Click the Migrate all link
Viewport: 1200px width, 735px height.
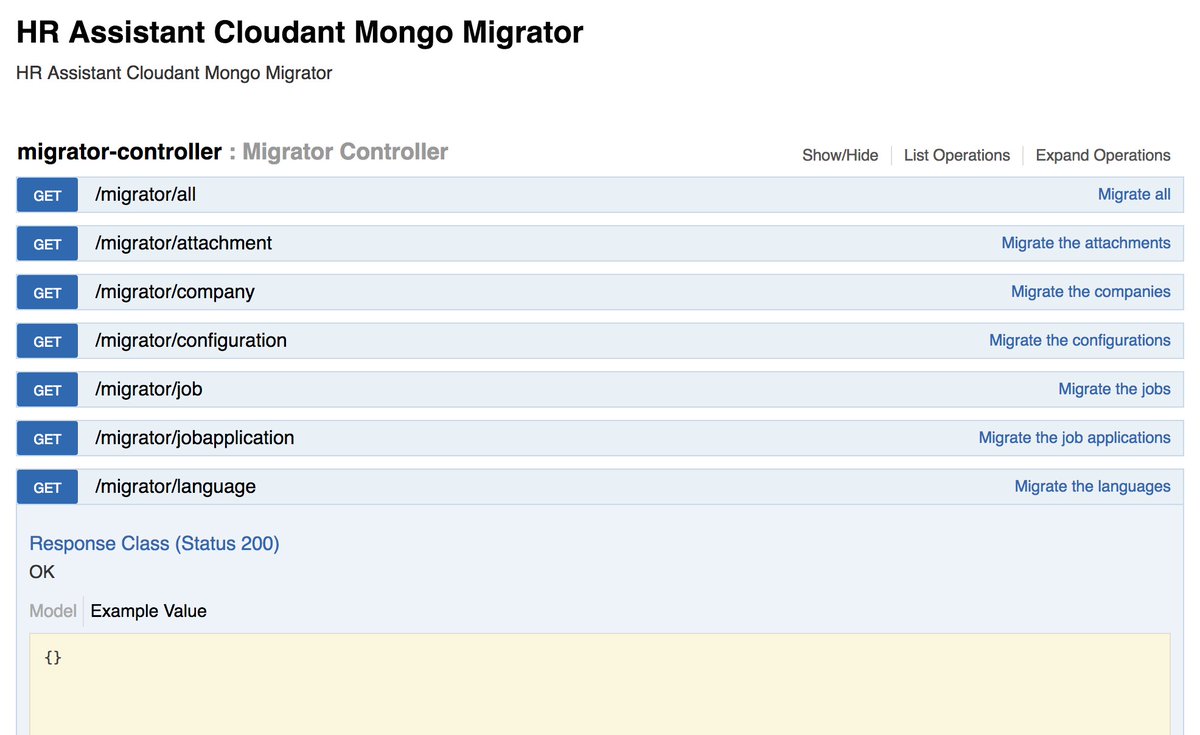pos(1134,194)
